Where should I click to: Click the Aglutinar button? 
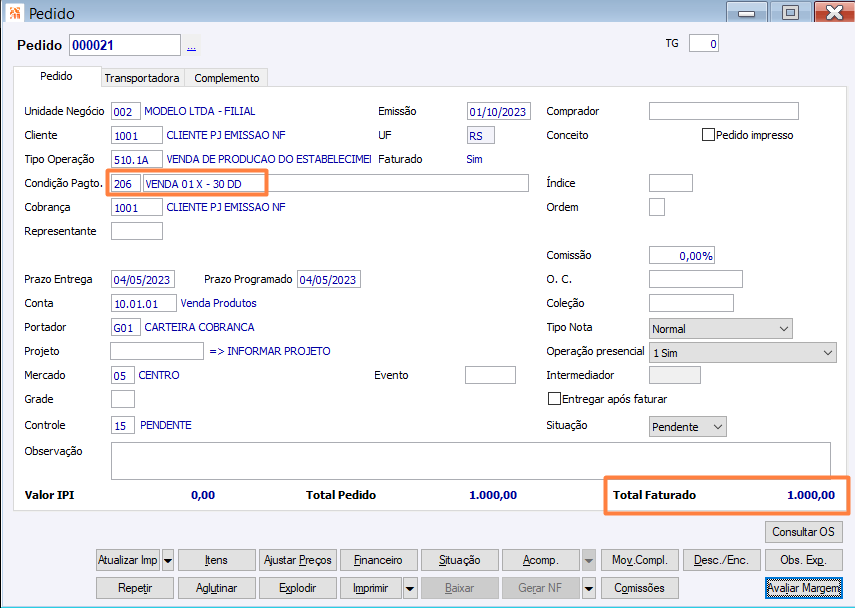point(216,588)
